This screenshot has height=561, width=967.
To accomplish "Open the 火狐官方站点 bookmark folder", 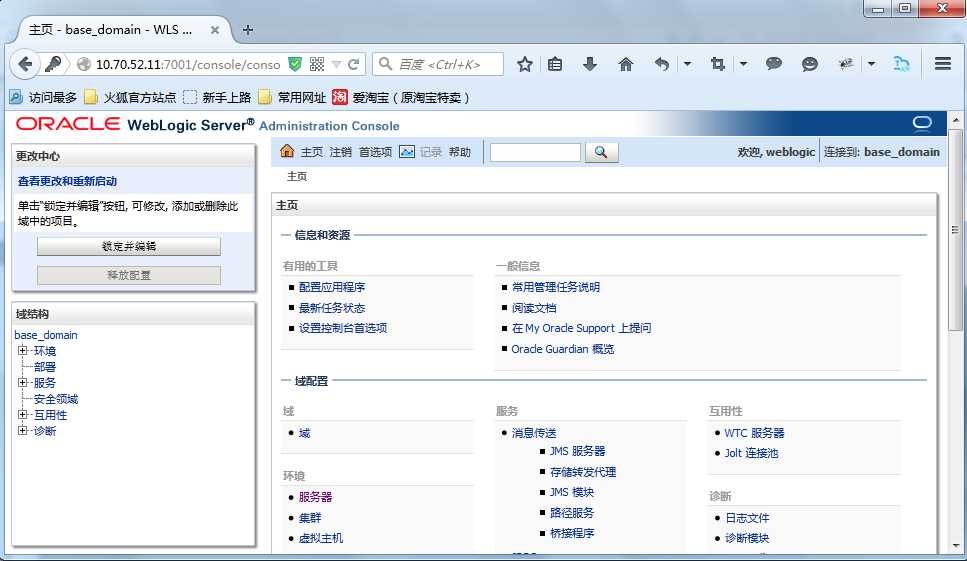I will [x=130, y=97].
